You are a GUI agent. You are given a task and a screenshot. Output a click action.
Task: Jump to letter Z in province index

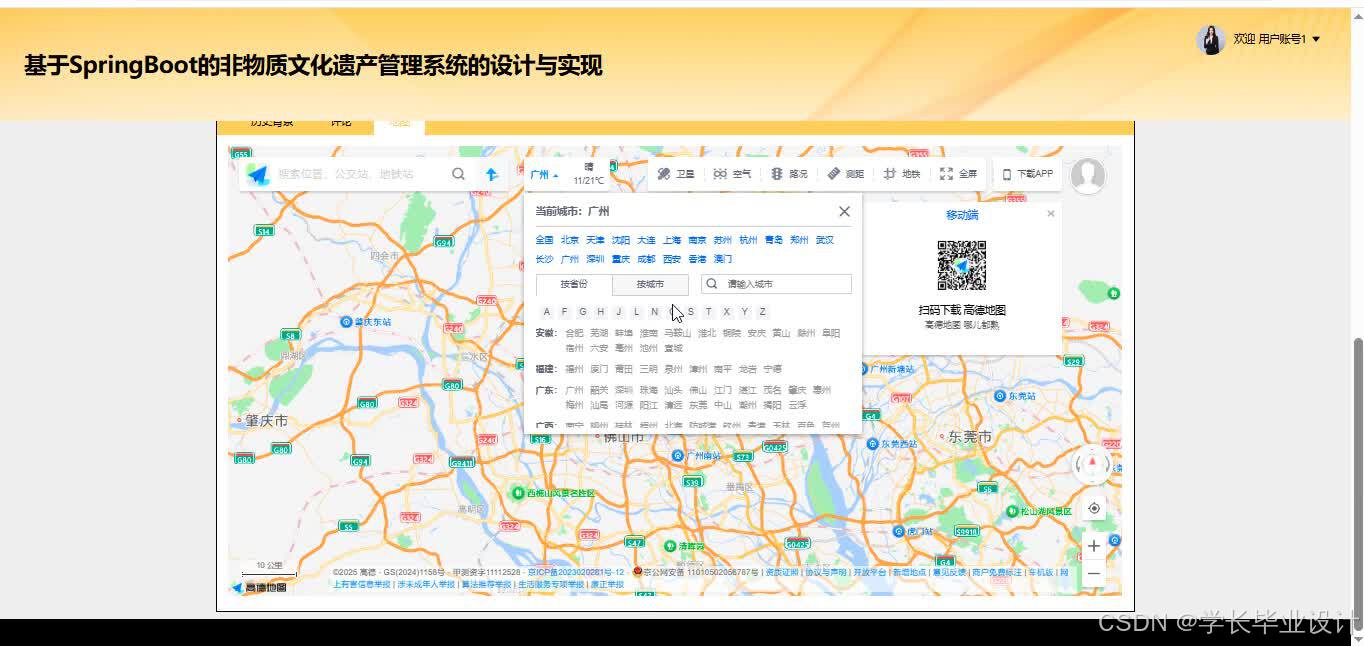762,312
